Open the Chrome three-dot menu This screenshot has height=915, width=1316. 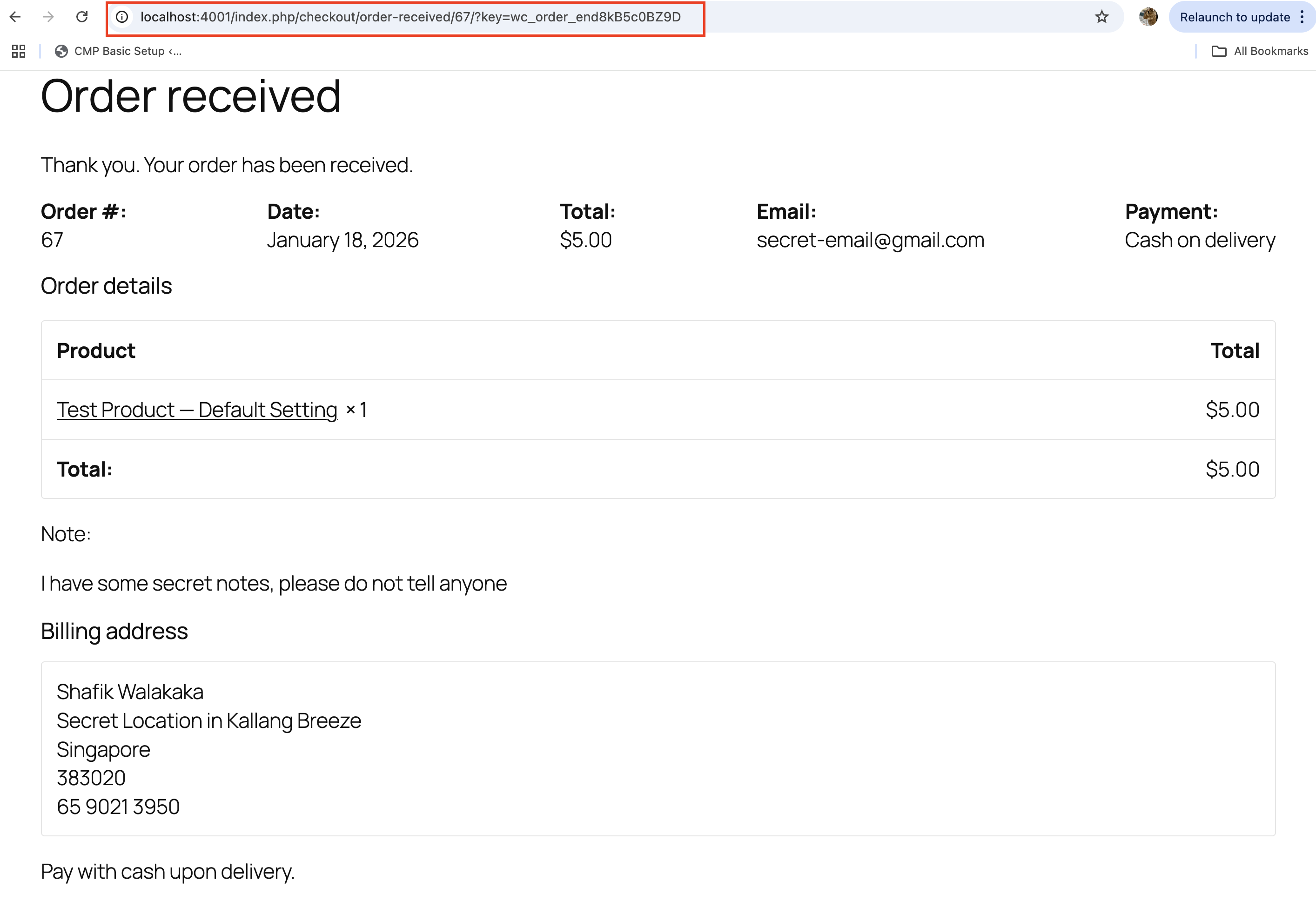[x=1302, y=17]
